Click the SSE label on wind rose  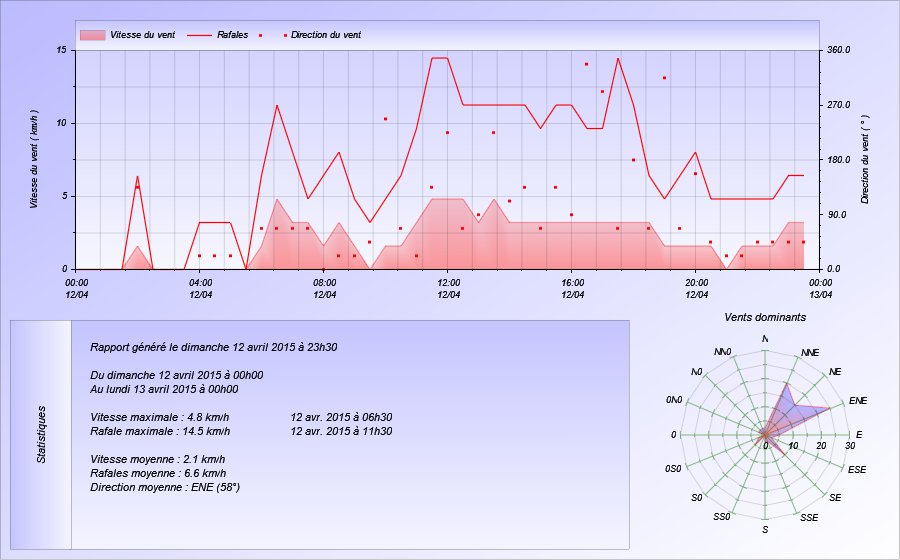[809, 518]
